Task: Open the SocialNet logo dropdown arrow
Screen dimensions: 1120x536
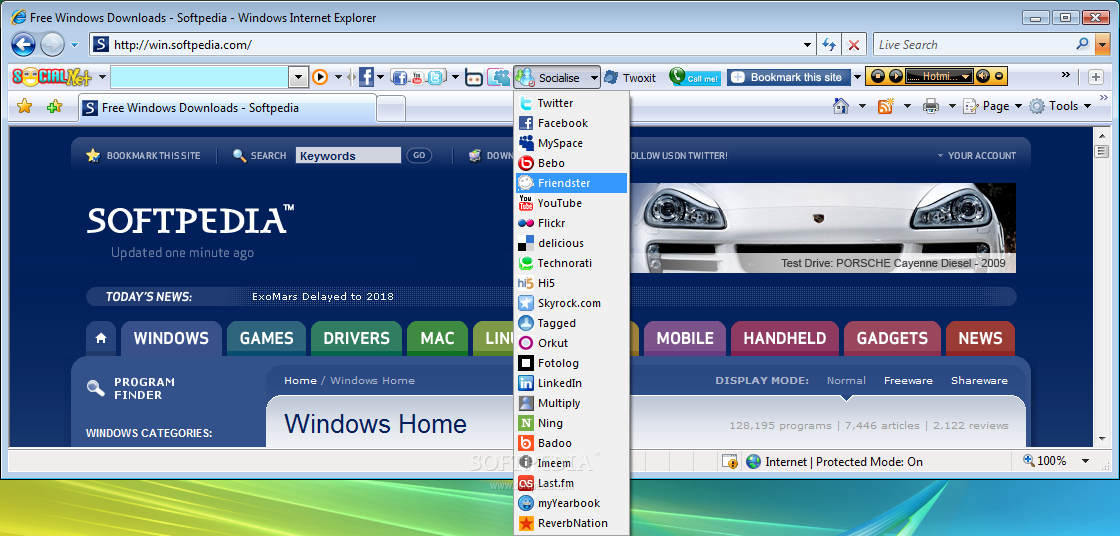Action: click(x=103, y=77)
